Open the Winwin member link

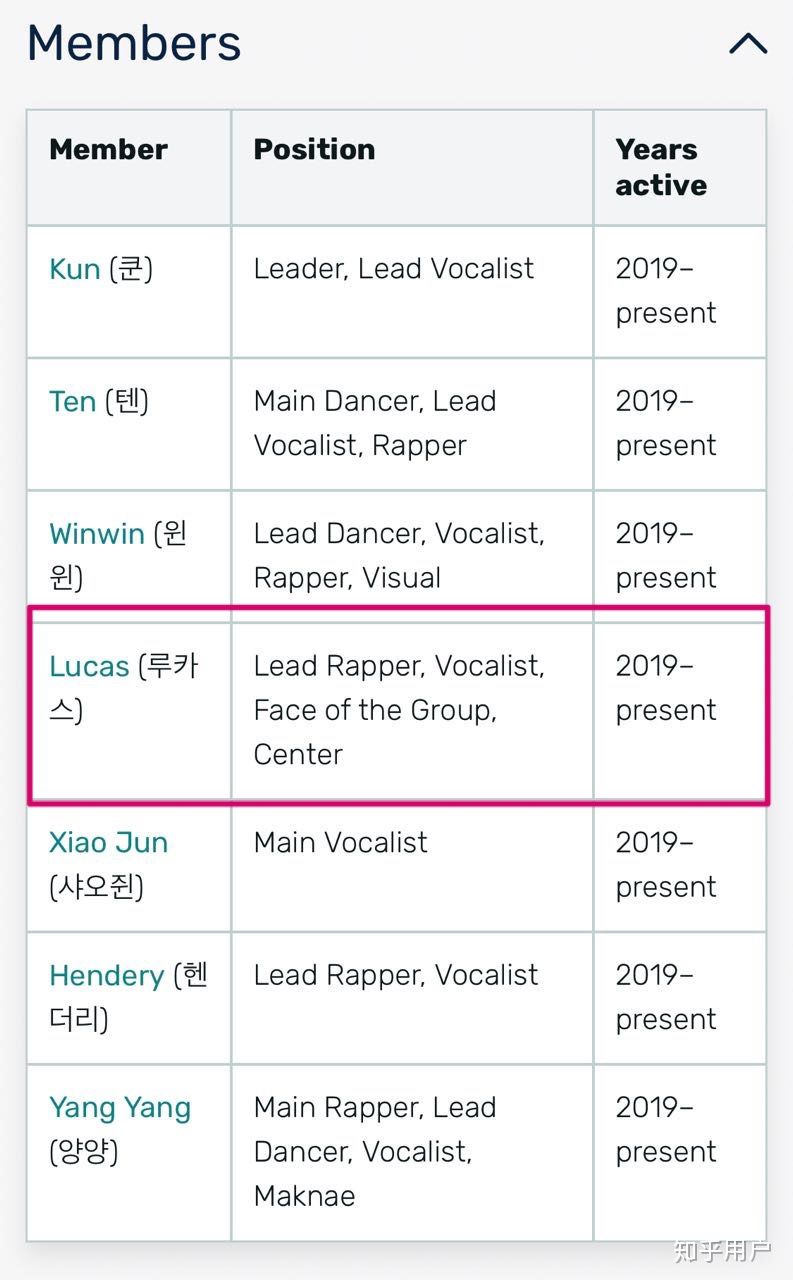pyautogui.click(x=97, y=533)
